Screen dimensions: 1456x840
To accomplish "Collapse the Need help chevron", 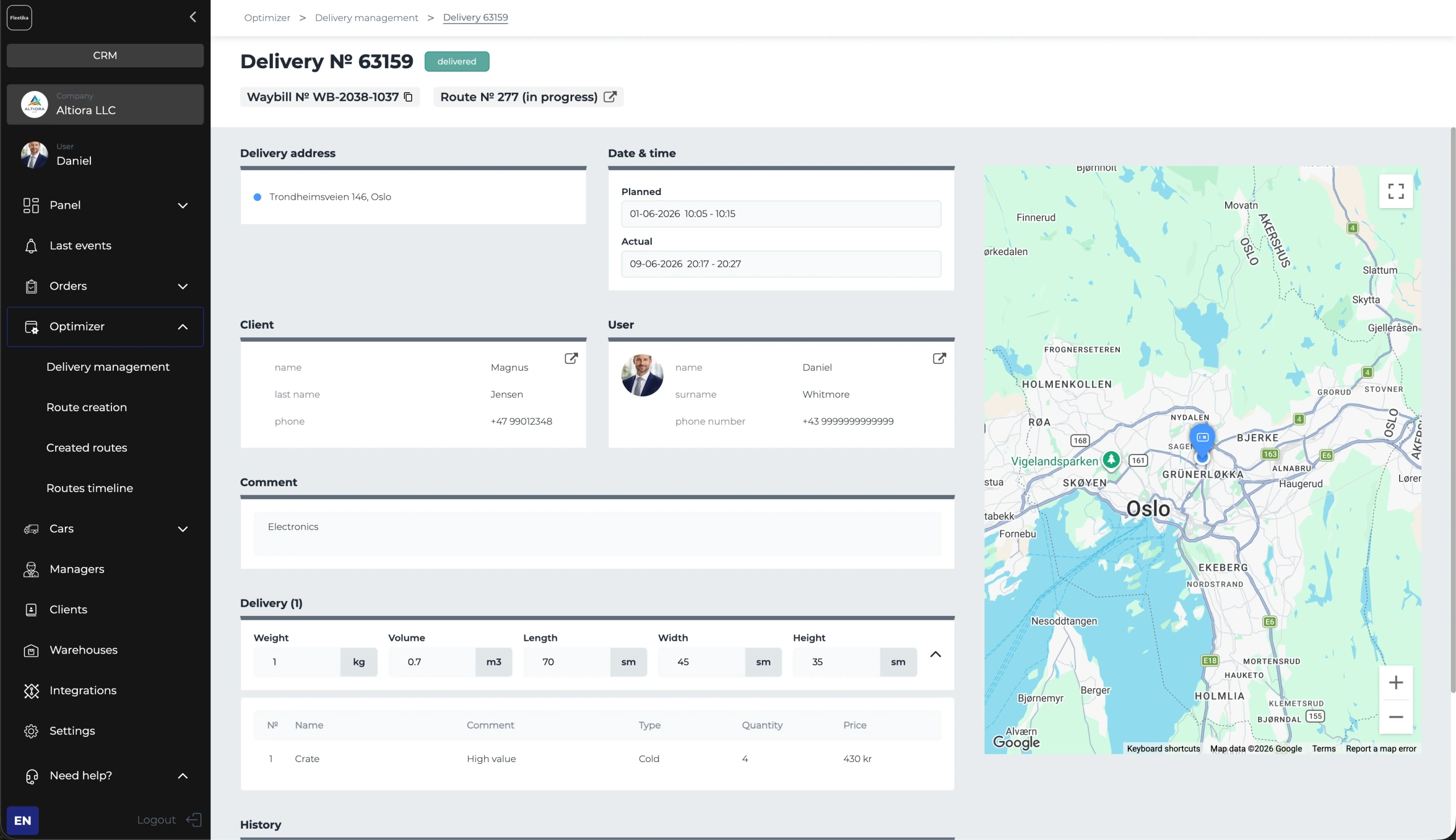I will coord(183,775).
